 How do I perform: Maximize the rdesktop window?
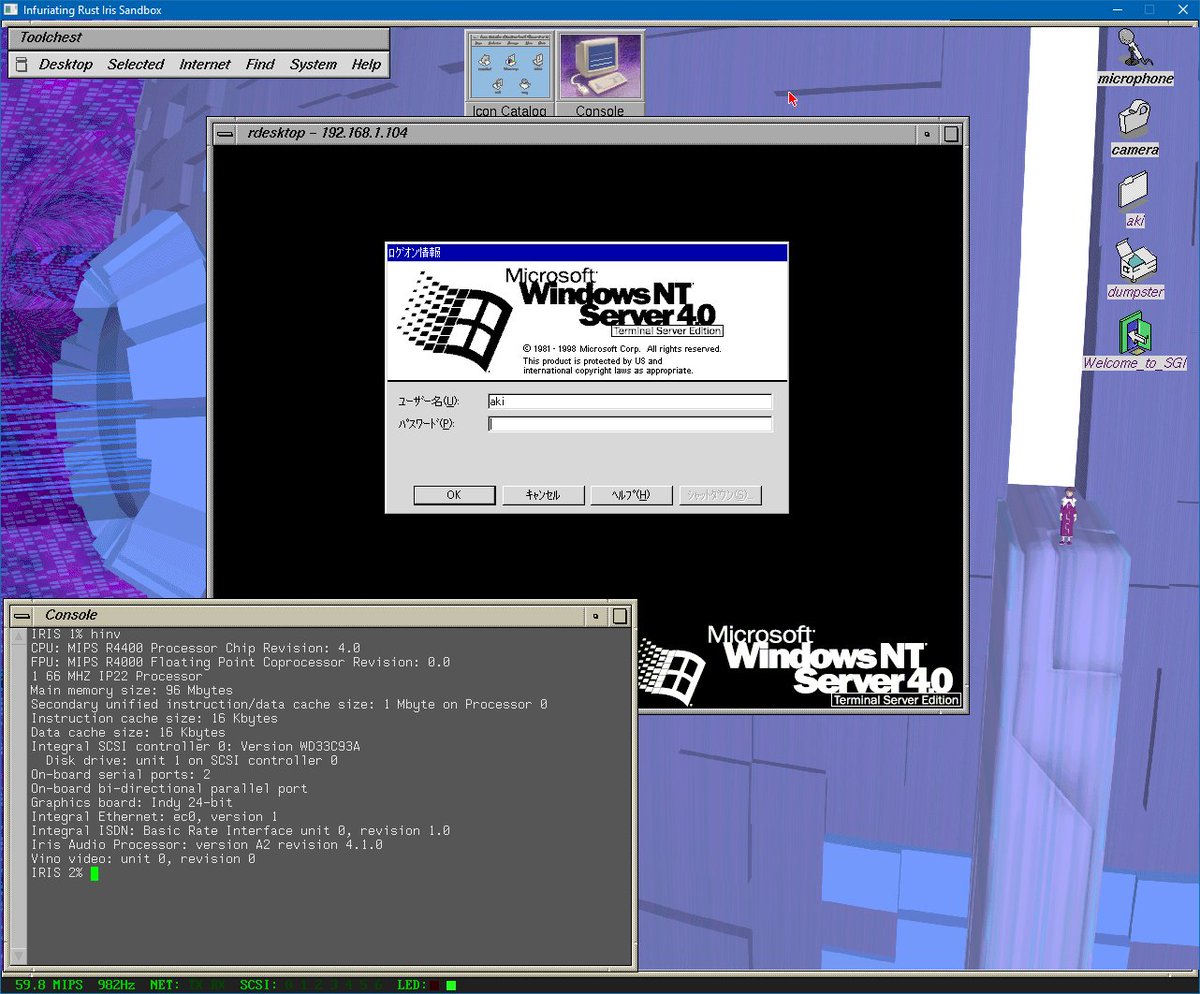951,133
